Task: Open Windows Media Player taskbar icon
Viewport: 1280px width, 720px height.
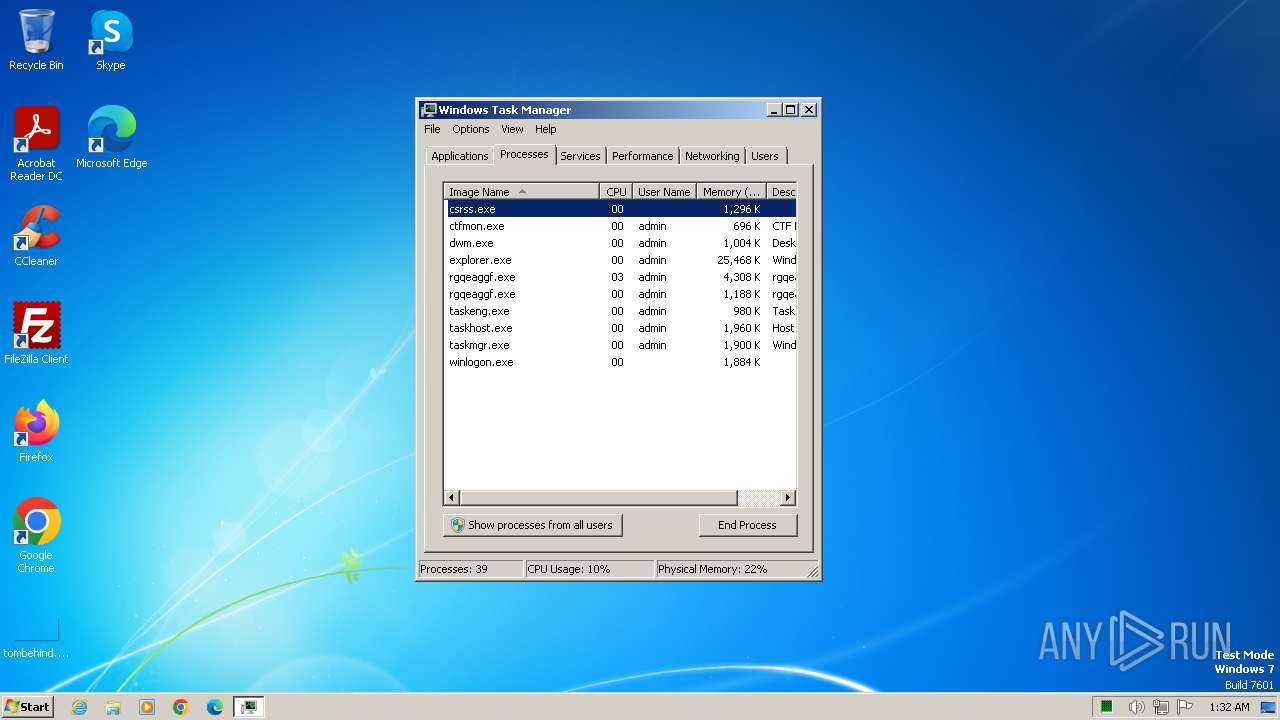Action: [147, 707]
